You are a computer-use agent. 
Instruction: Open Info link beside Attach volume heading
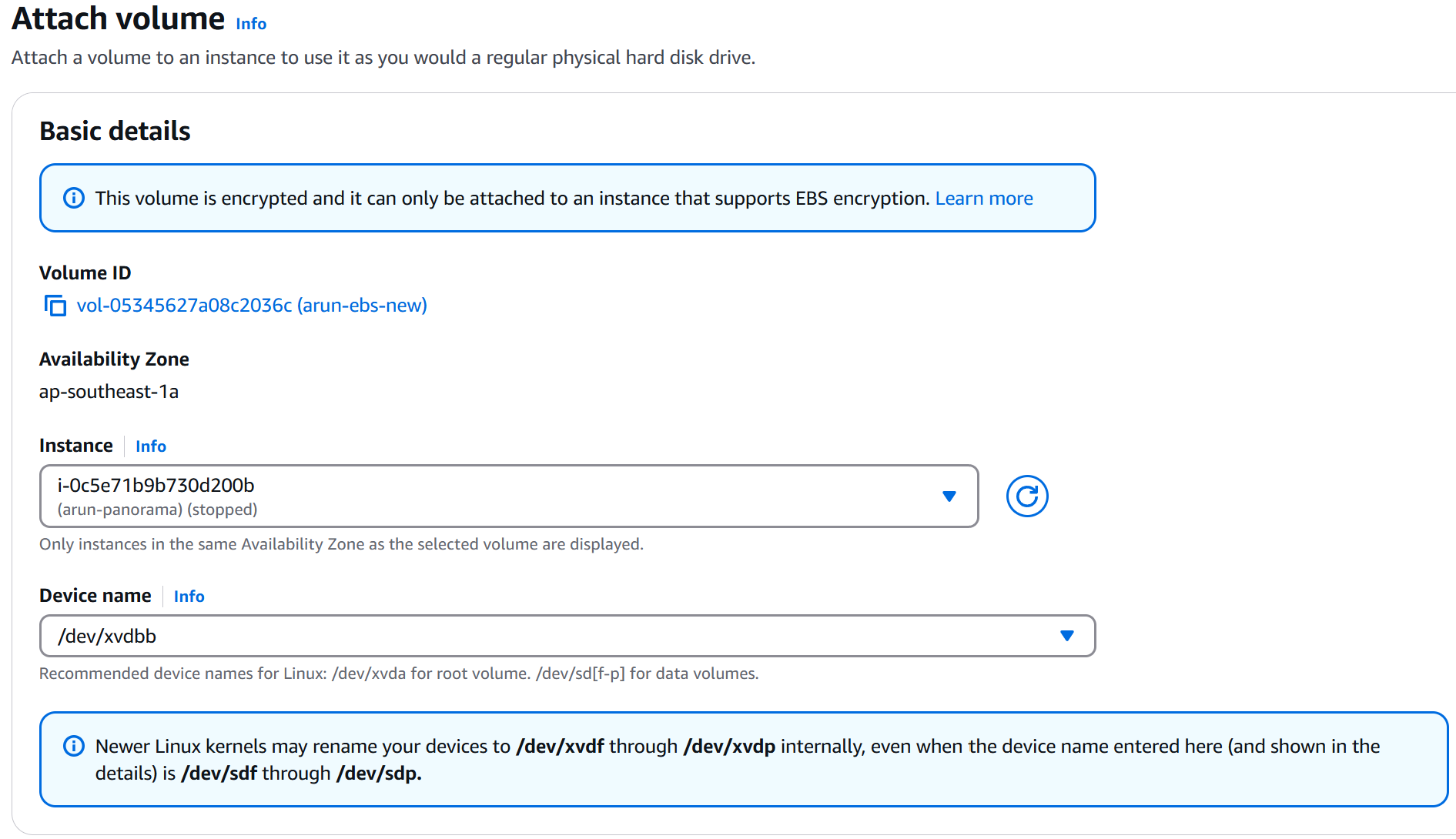(251, 24)
